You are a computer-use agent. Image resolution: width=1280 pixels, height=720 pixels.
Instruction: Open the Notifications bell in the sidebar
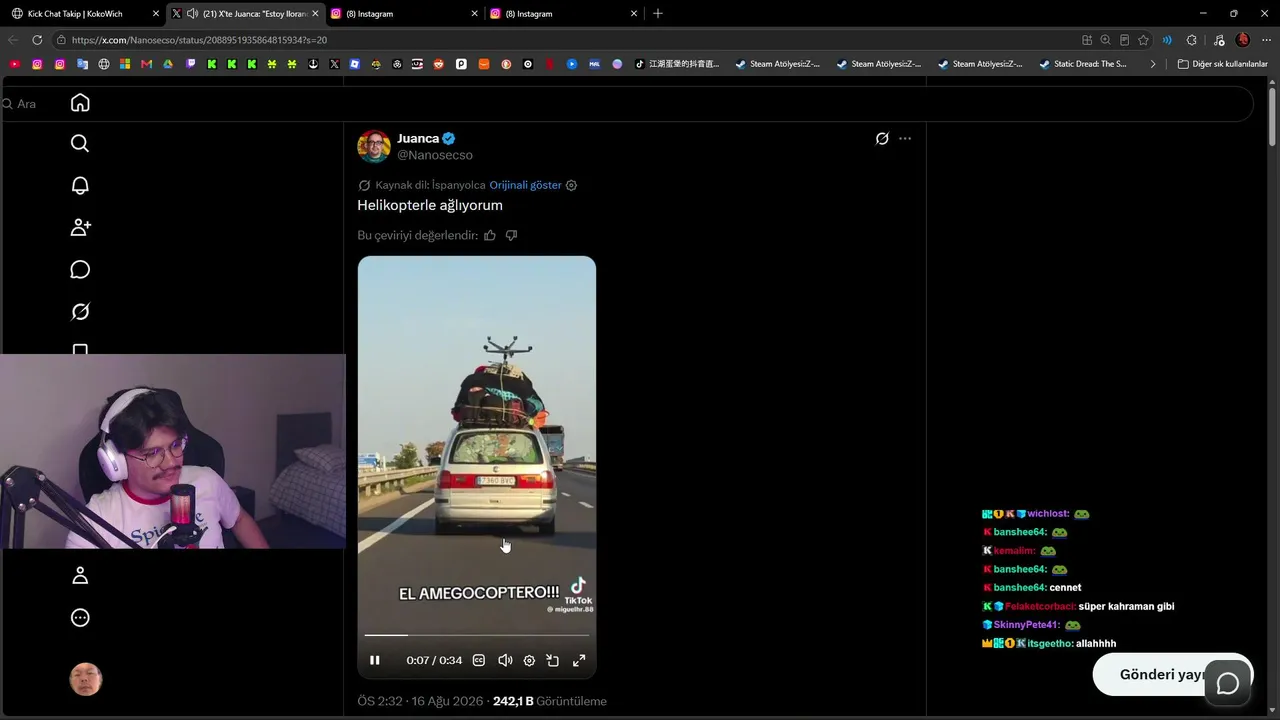click(x=80, y=185)
